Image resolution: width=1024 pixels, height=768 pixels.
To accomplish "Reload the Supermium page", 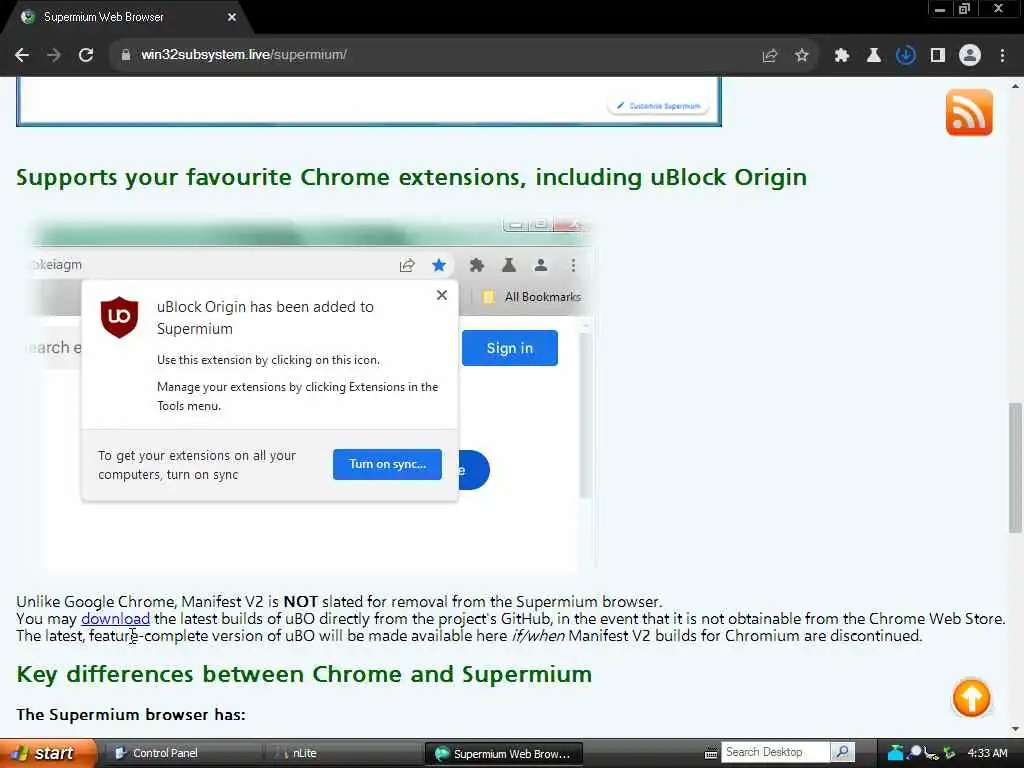I will (x=86, y=55).
